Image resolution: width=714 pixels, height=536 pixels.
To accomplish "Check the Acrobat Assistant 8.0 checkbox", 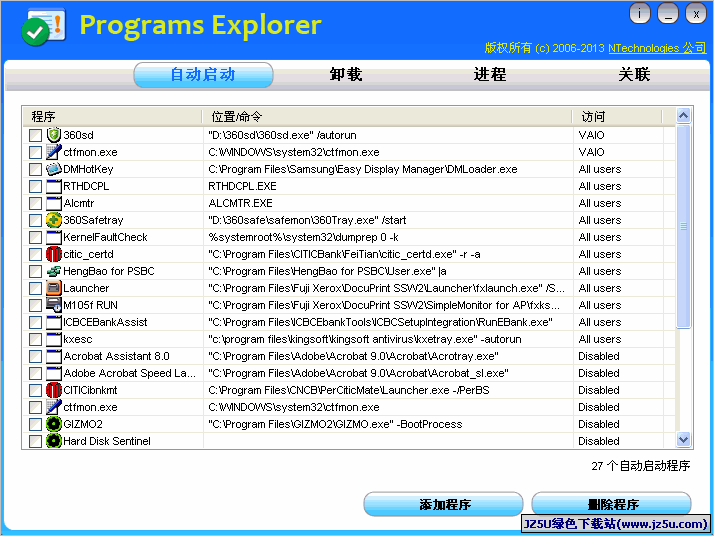I will point(35,356).
